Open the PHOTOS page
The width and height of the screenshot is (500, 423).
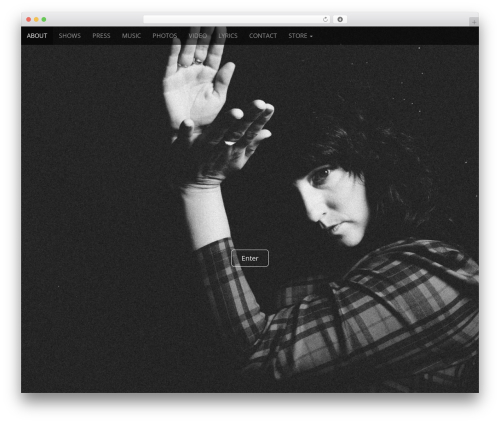[x=165, y=36]
